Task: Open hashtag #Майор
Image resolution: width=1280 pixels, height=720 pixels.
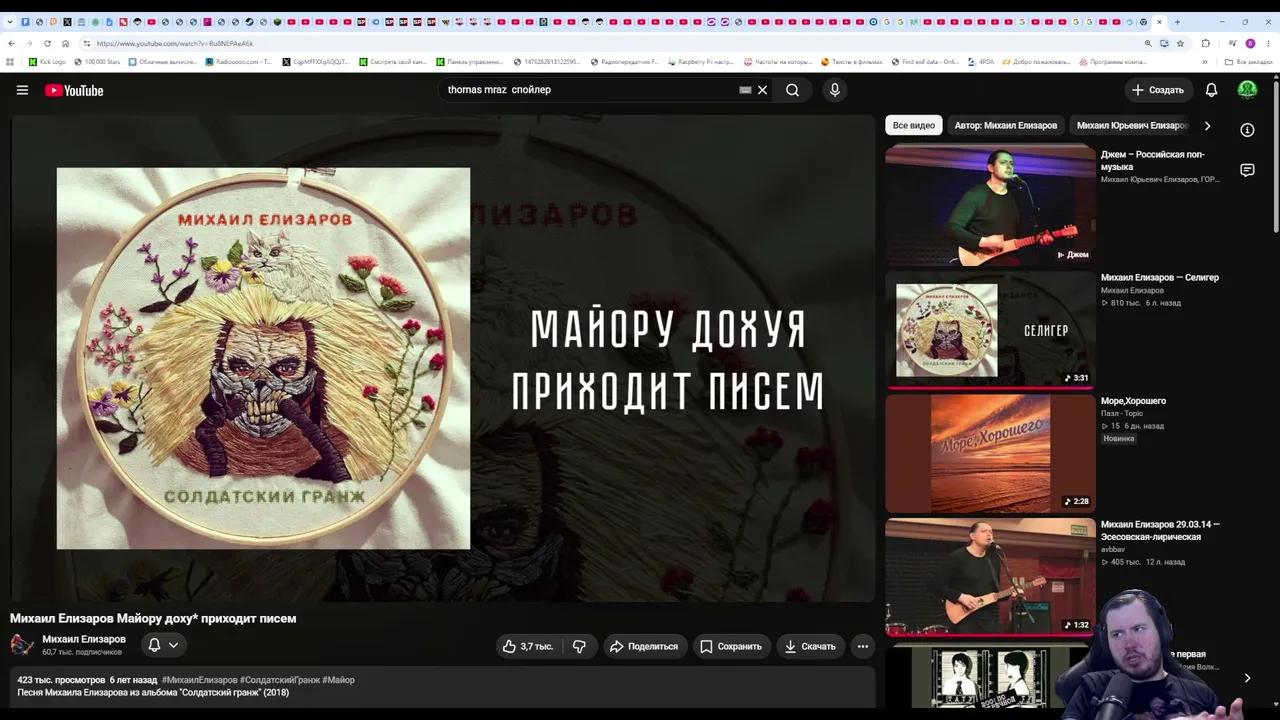Action: click(338, 680)
